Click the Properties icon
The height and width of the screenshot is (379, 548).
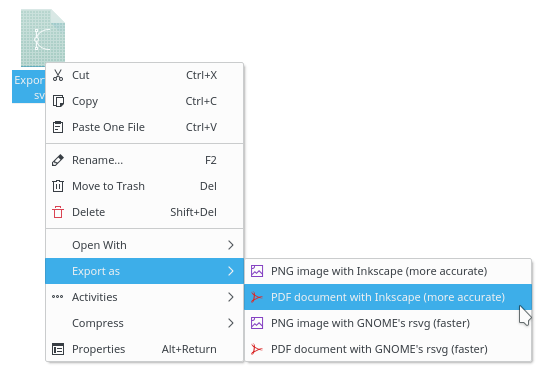(x=58, y=349)
